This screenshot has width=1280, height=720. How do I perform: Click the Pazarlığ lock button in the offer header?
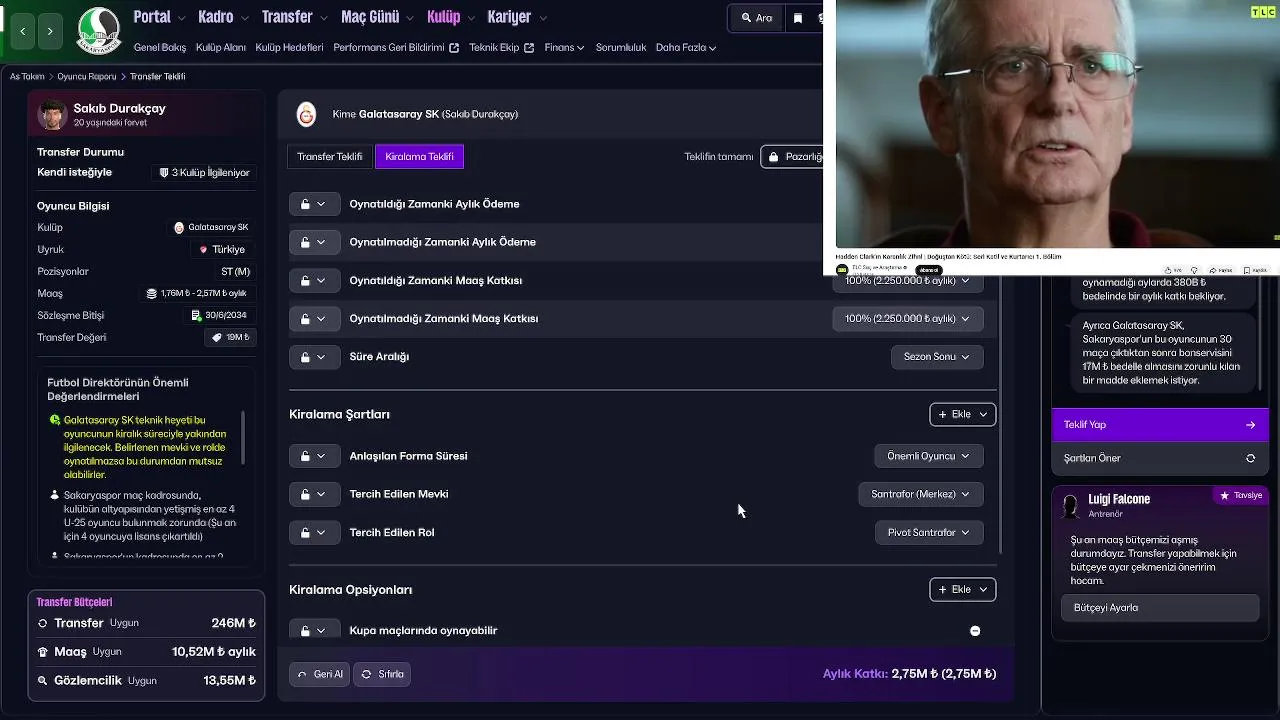tap(794, 157)
